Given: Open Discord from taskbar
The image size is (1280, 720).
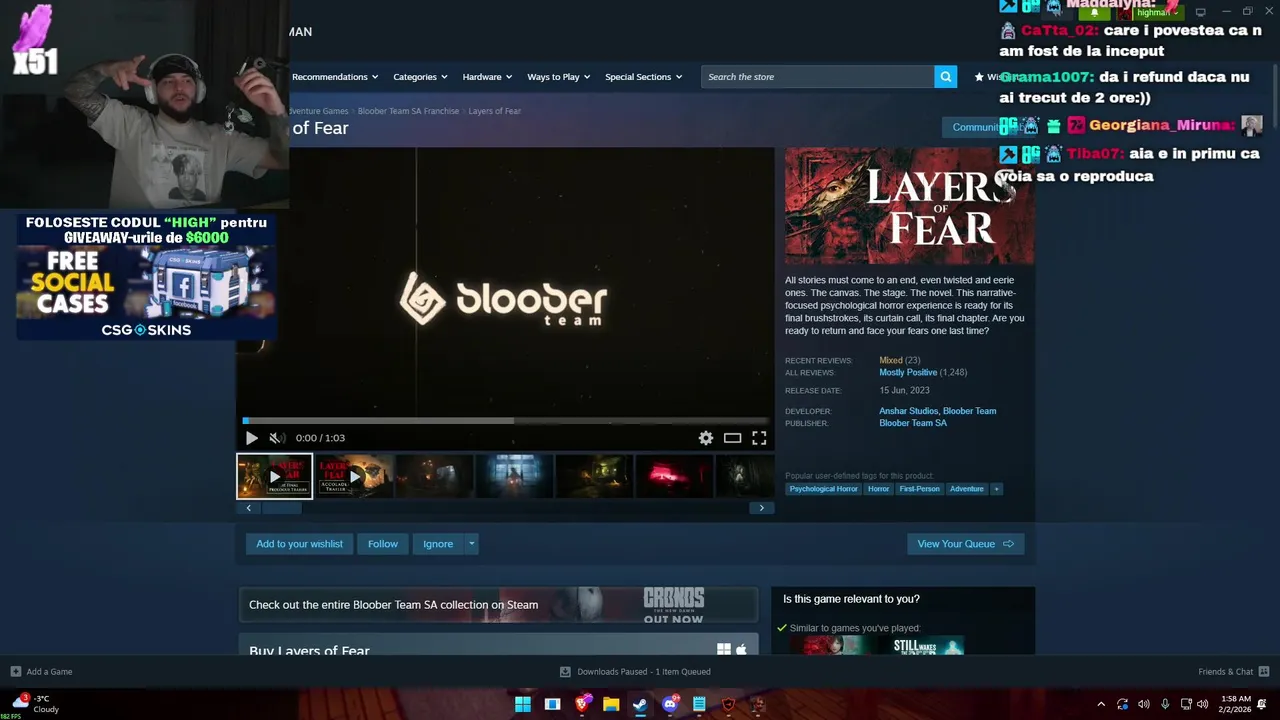Looking at the screenshot, I should coord(670,704).
